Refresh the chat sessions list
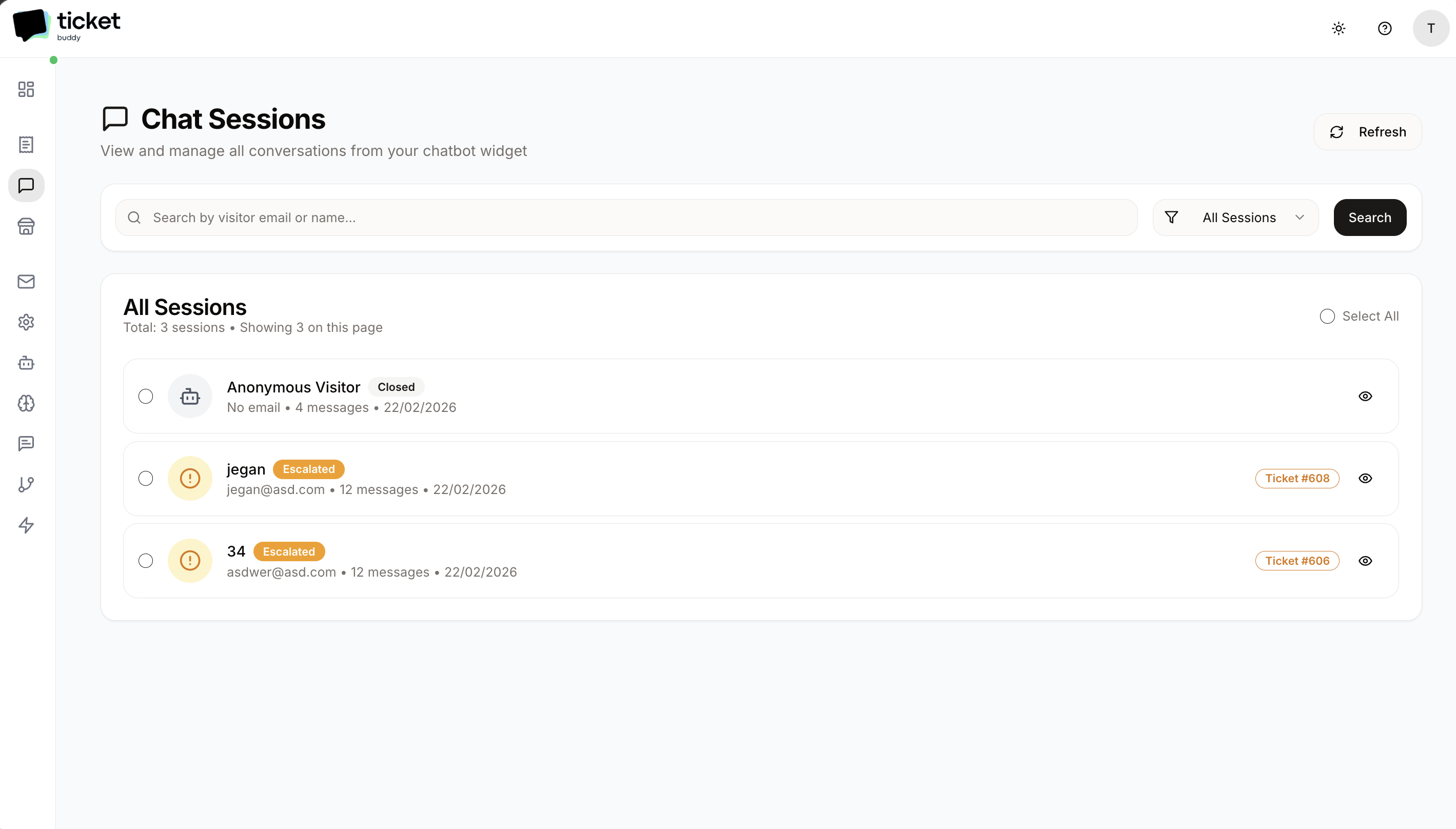Image resolution: width=1456 pixels, height=829 pixels. click(1367, 131)
